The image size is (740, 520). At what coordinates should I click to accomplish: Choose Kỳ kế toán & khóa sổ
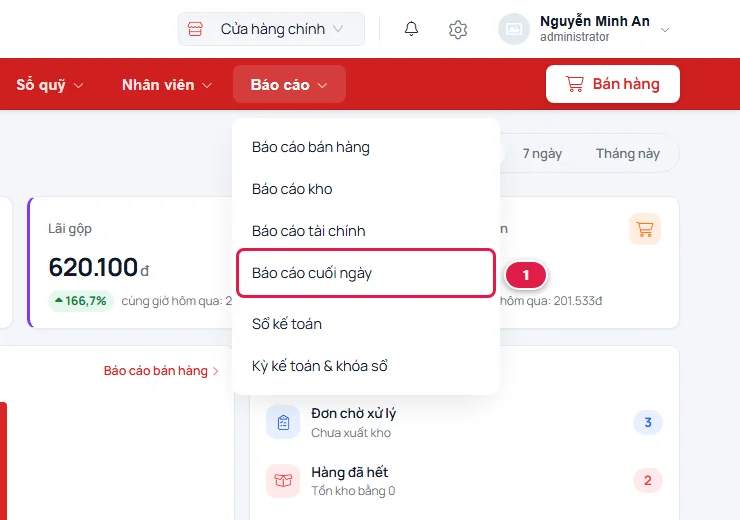(x=366, y=366)
